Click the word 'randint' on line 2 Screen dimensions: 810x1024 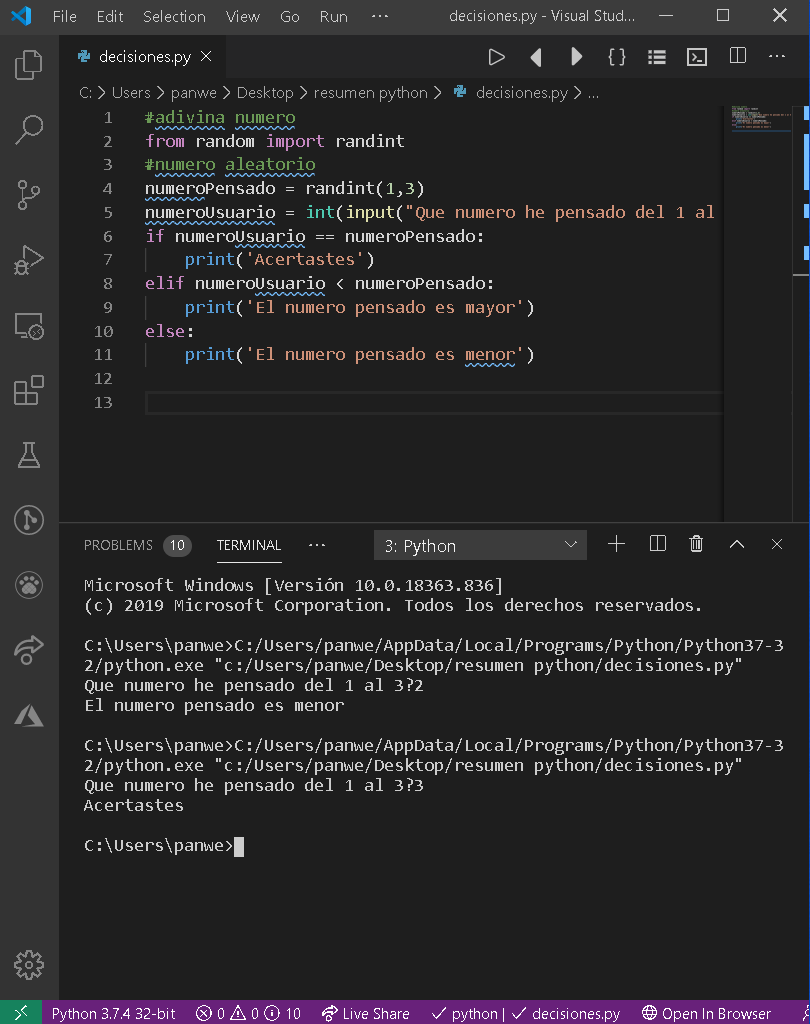pyautogui.click(x=370, y=141)
